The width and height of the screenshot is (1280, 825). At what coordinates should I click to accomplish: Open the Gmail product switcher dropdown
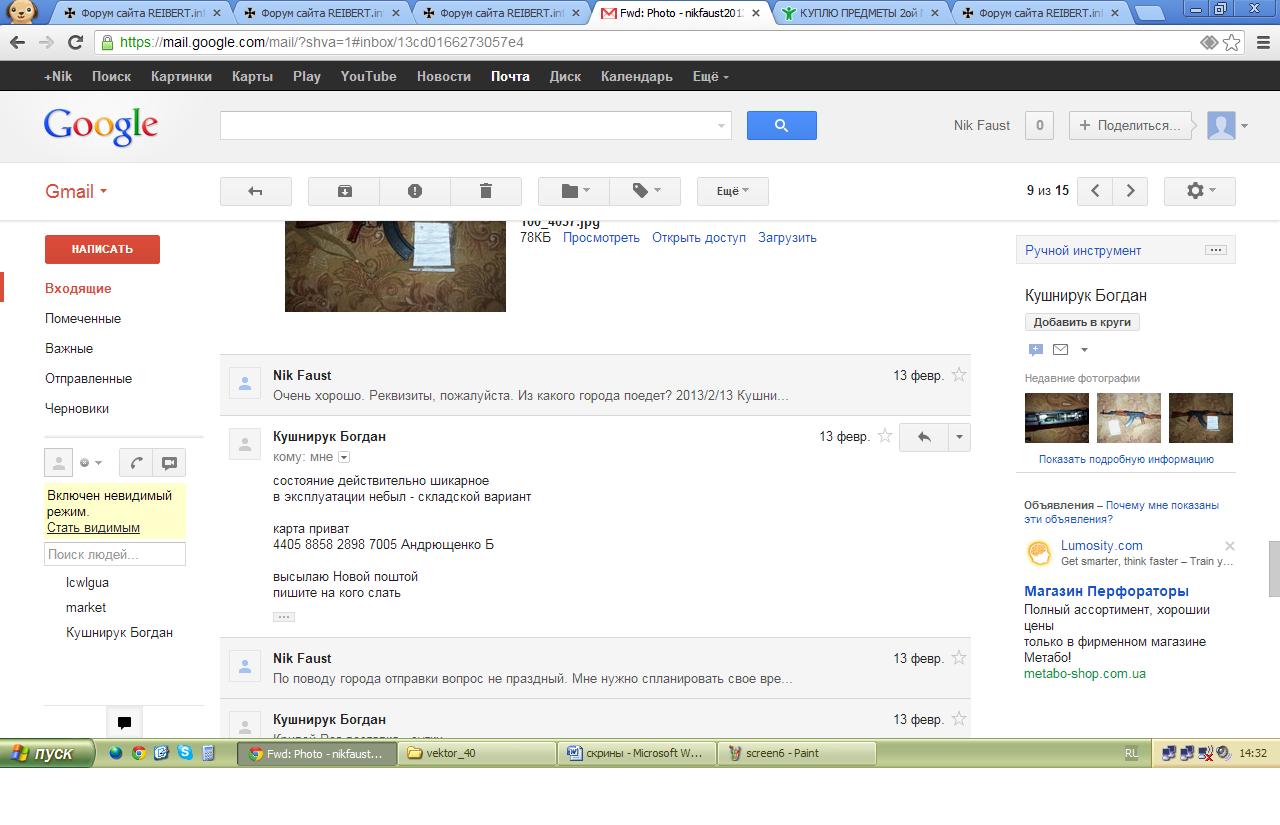(76, 192)
